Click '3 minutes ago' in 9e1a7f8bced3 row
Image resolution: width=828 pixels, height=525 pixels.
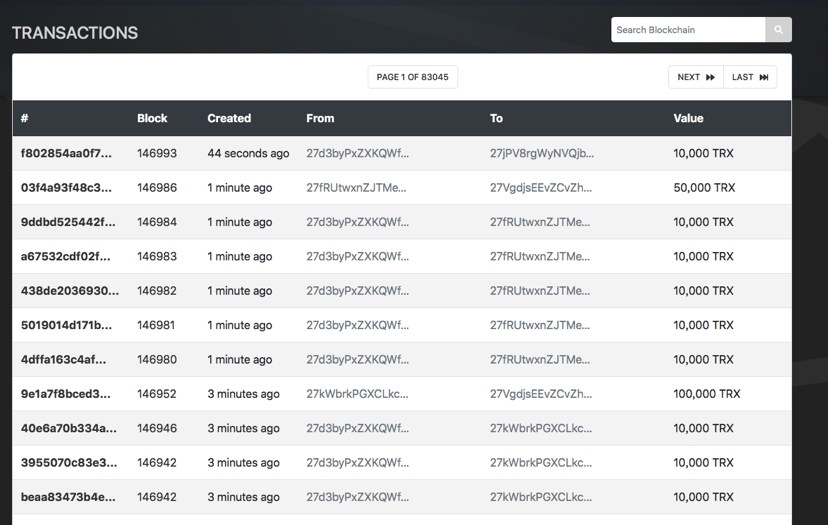[243, 393]
